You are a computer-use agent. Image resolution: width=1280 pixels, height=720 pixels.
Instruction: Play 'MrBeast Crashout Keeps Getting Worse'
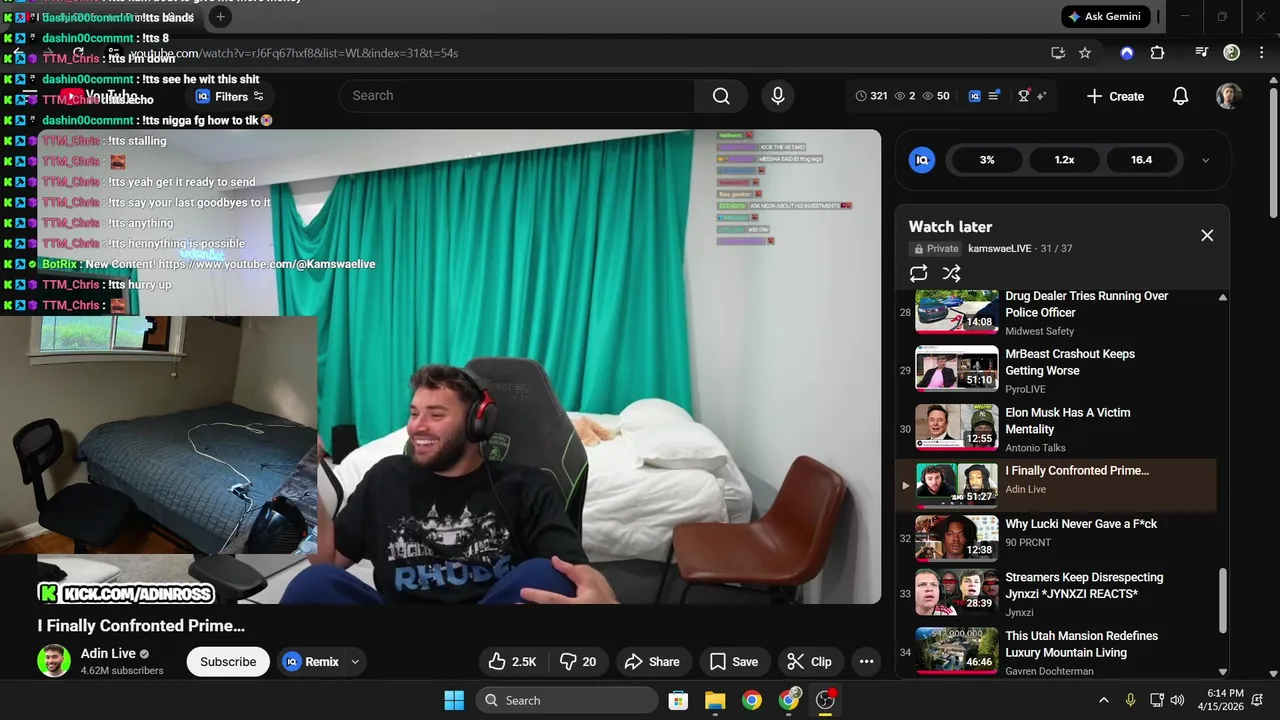(1055, 370)
